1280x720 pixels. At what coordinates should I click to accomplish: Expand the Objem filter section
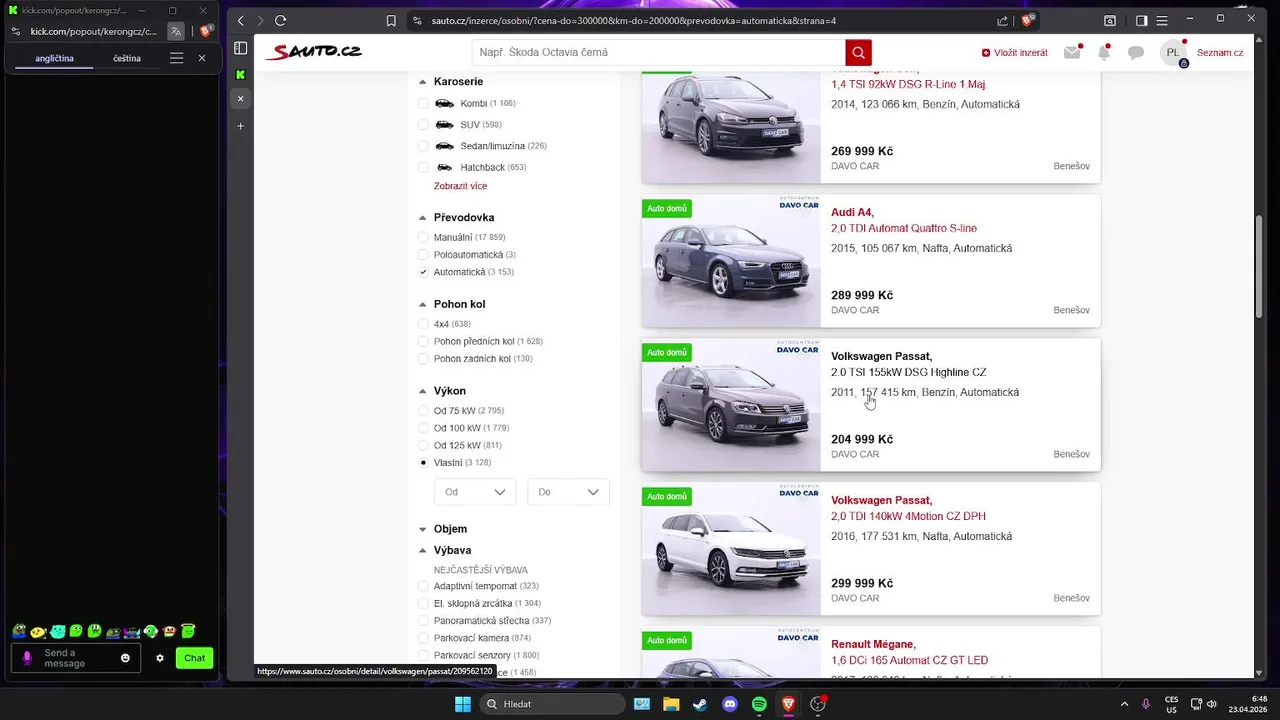[422, 529]
